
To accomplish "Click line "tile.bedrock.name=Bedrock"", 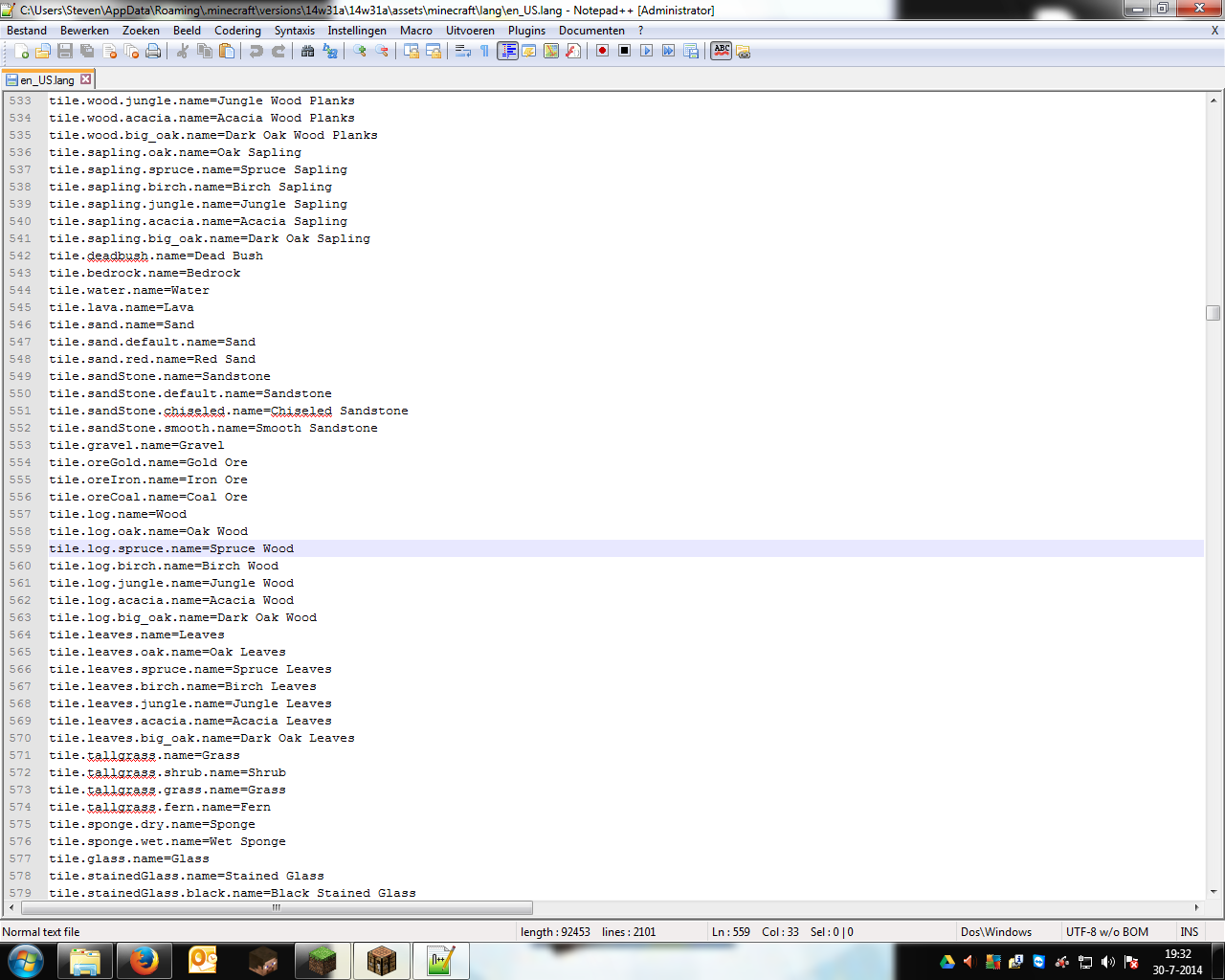I will tap(145, 273).
